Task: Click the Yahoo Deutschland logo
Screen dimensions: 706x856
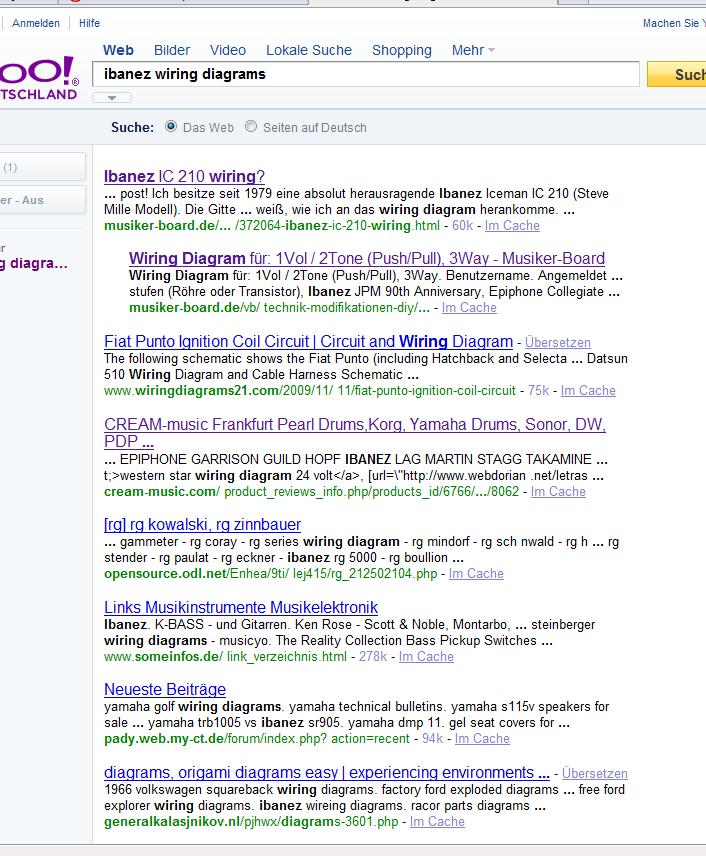Action: click(39, 78)
